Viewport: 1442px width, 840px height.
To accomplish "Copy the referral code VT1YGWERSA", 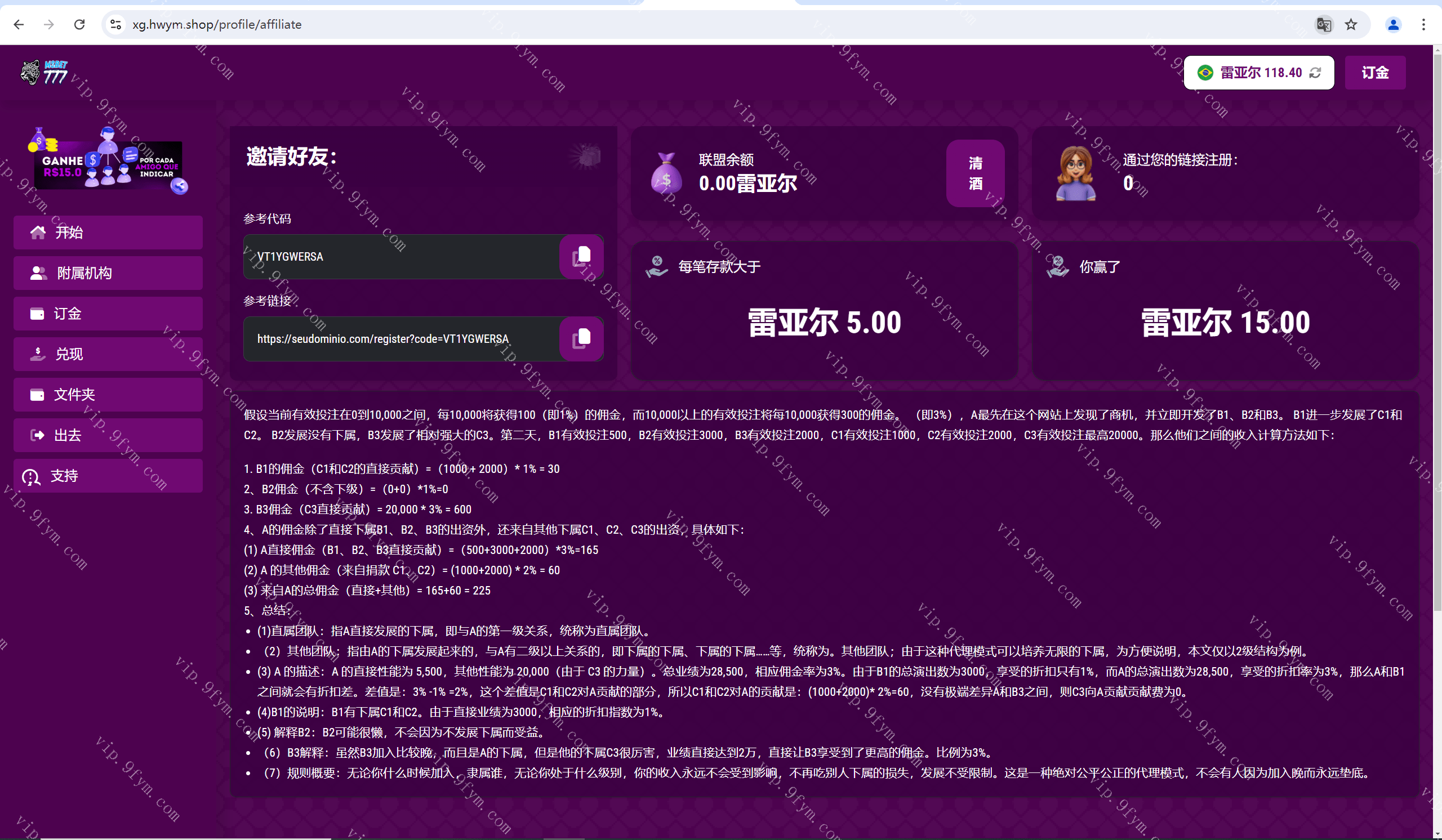I will [x=581, y=257].
